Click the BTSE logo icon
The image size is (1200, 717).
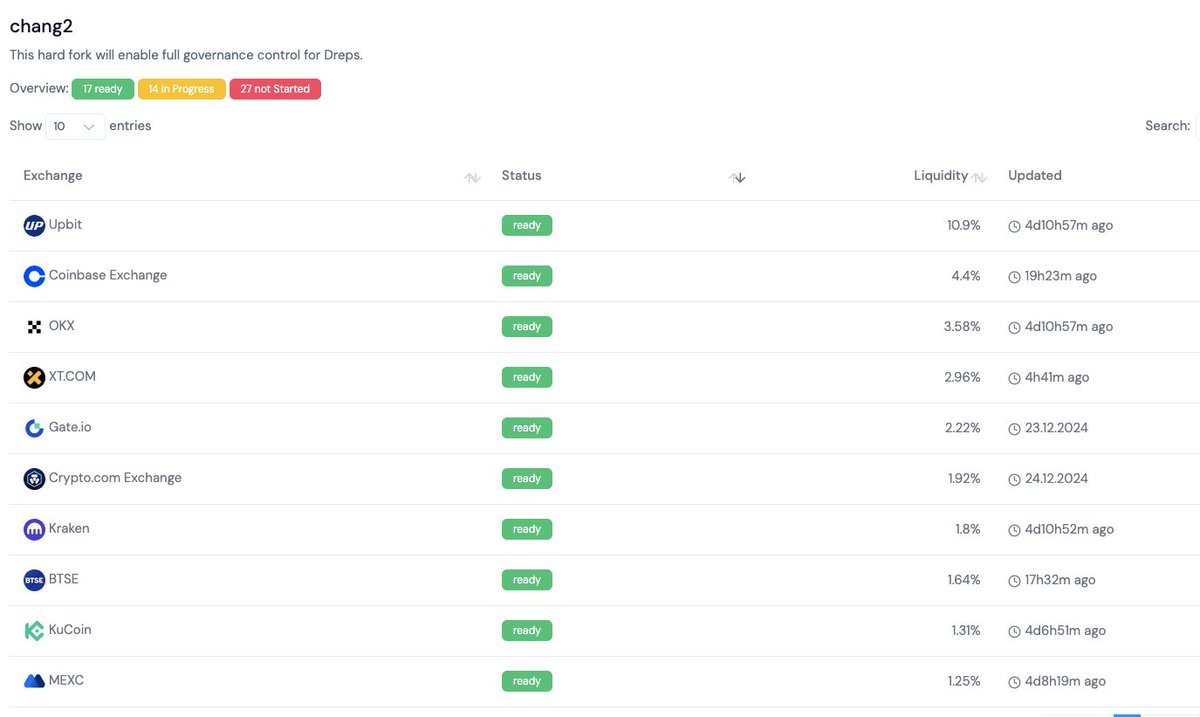[34, 580]
